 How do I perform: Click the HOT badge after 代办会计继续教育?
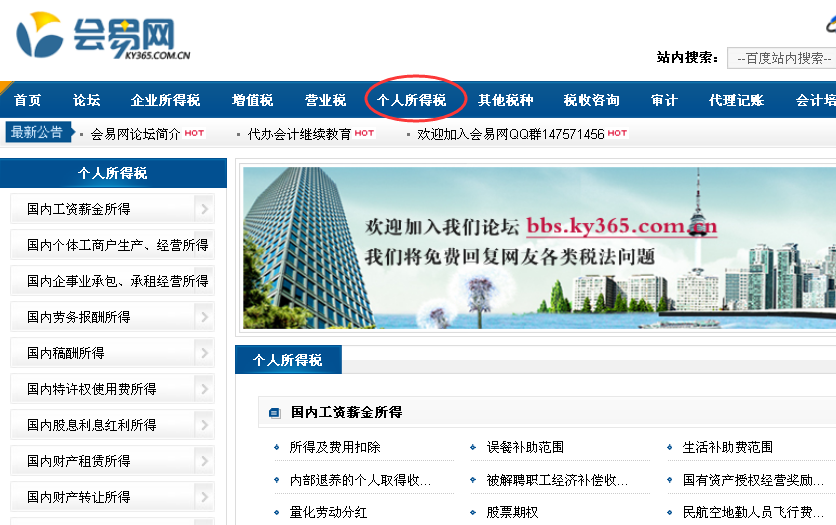coord(364,133)
